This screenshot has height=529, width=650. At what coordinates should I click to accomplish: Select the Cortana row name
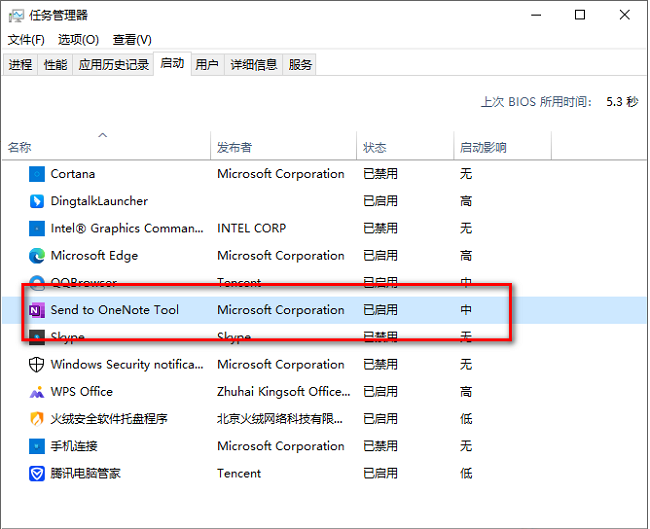[73, 174]
